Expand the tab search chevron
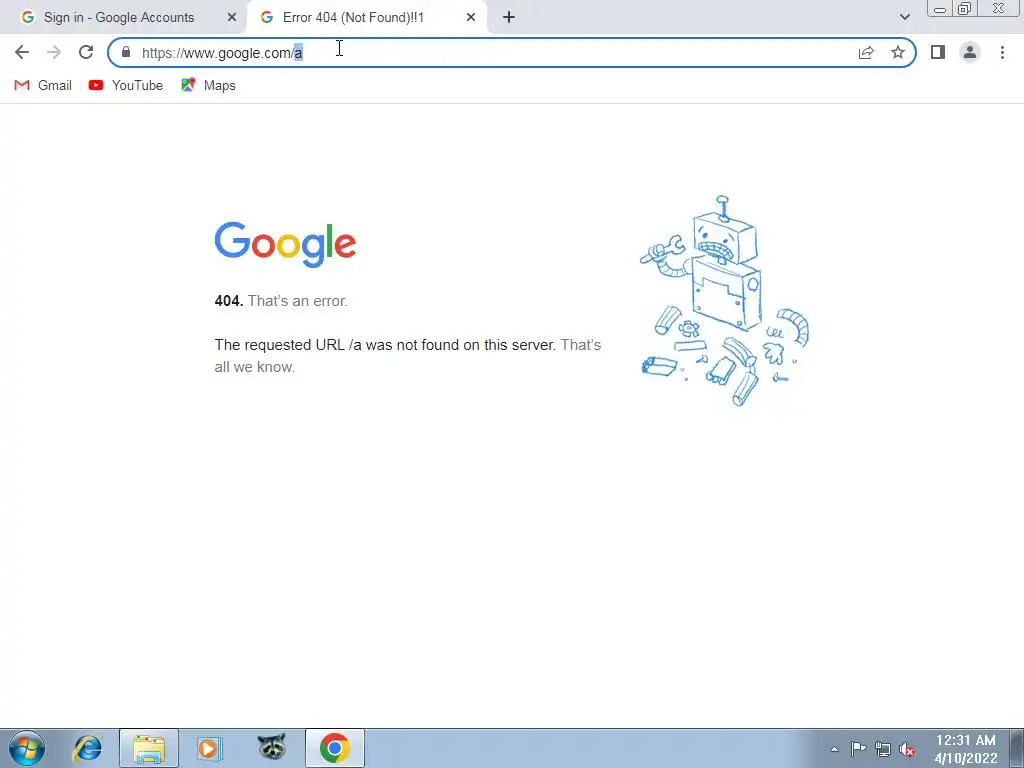 904,18
